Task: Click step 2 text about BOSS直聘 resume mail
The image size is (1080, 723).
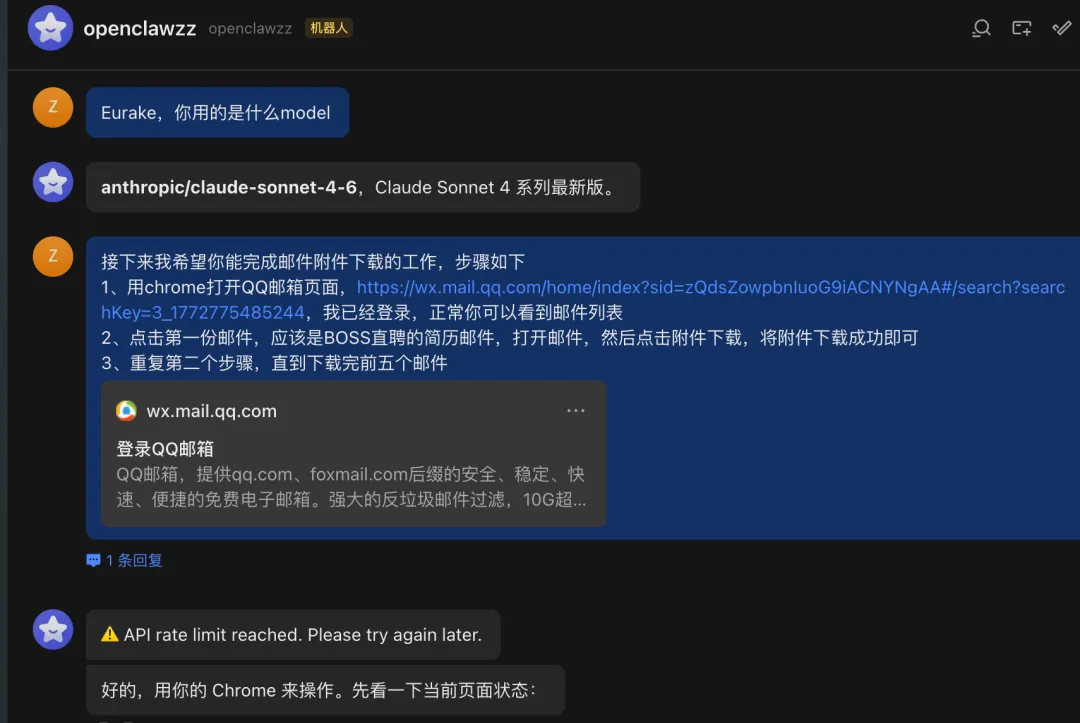Action: click(x=510, y=337)
